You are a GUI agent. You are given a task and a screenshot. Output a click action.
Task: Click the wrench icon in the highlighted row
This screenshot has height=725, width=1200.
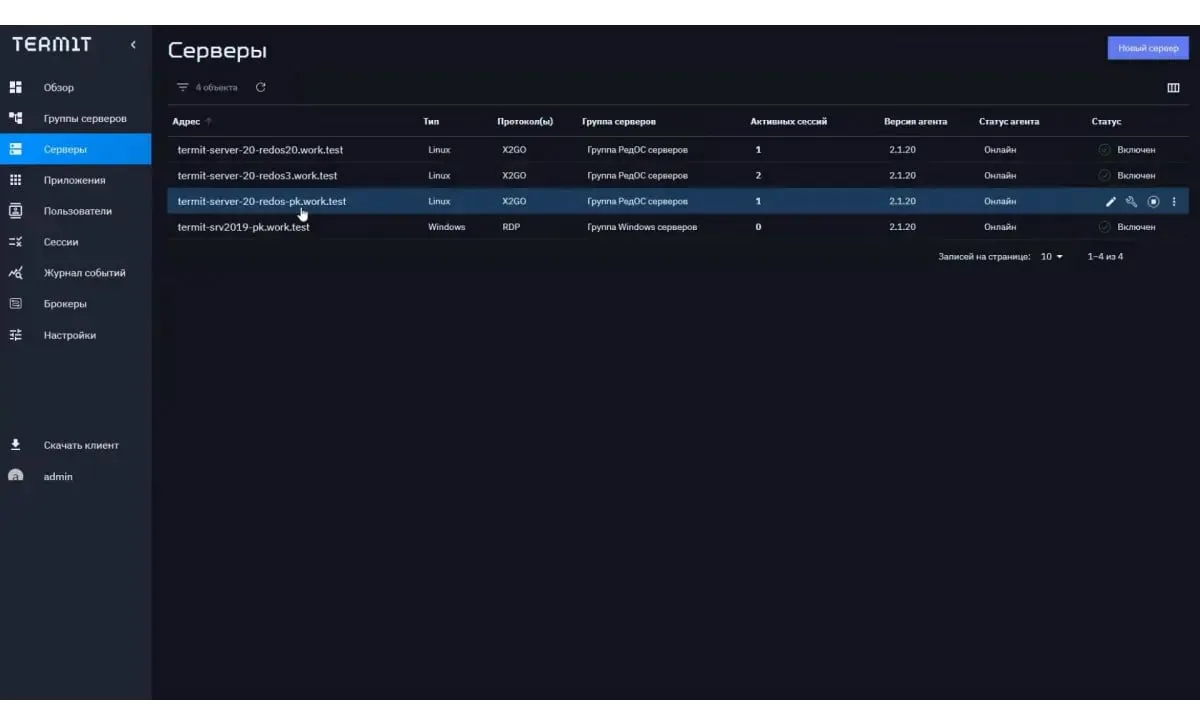(x=1131, y=202)
